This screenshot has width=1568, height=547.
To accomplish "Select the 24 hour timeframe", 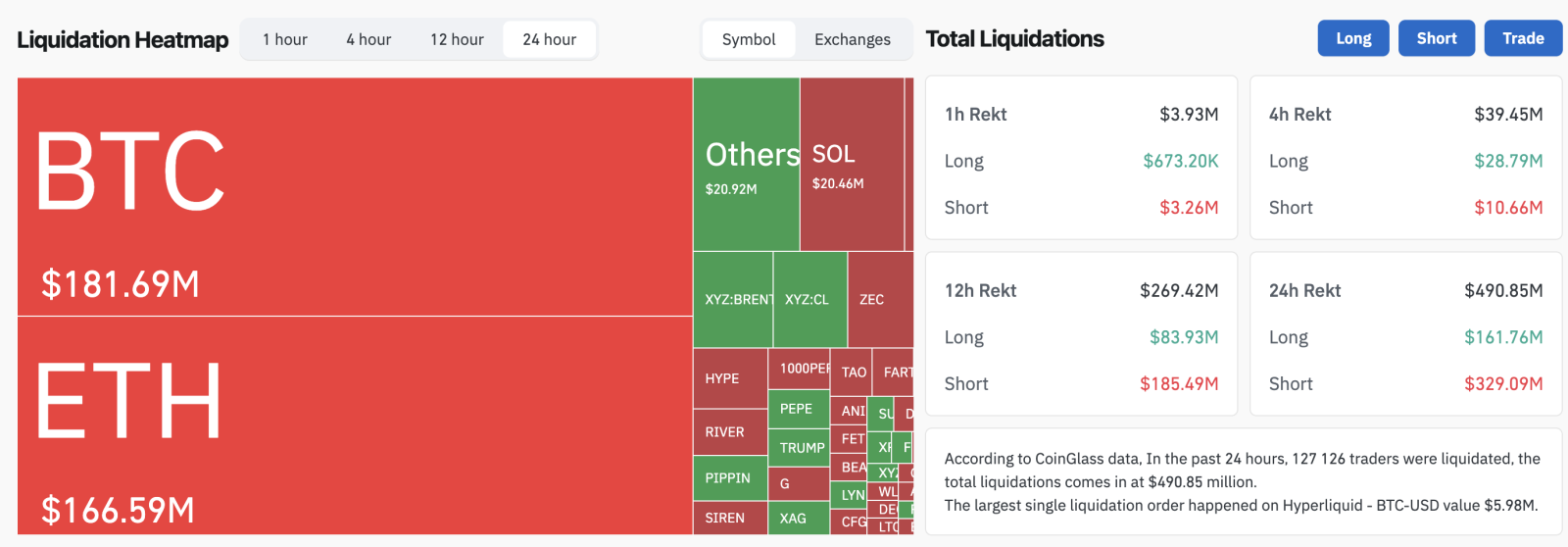I will point(549,39).
